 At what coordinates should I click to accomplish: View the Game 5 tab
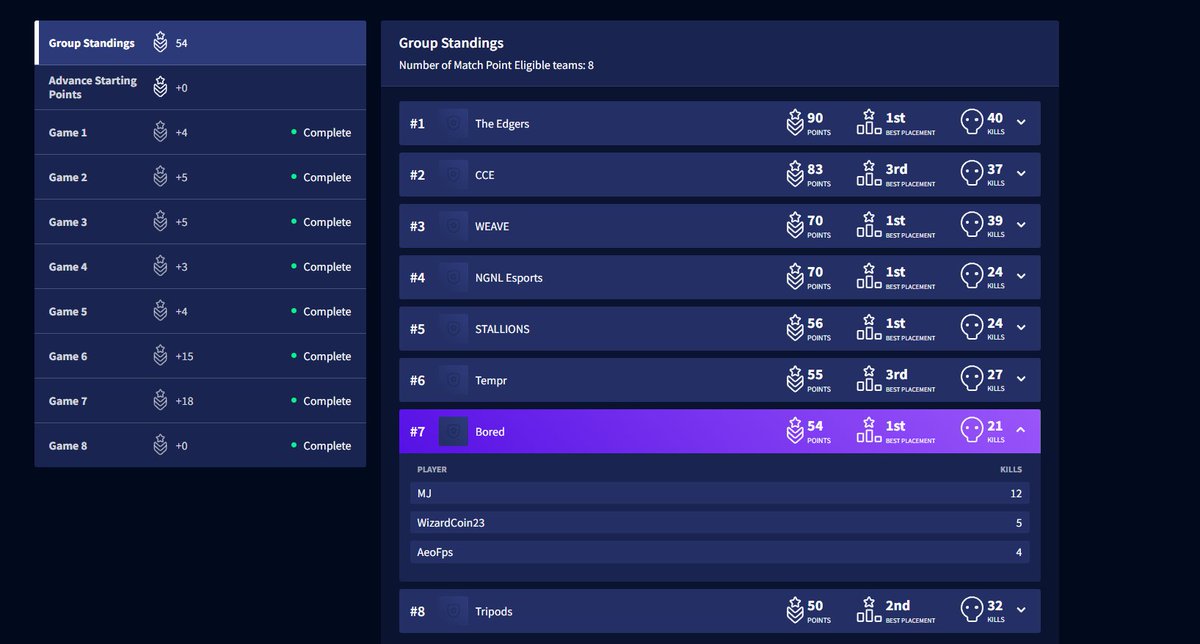(x=200, y=311)
